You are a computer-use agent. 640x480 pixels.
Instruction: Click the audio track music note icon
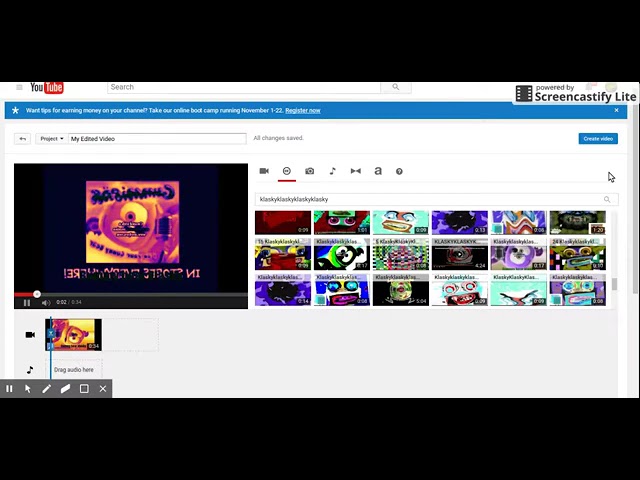click(30, 370)
